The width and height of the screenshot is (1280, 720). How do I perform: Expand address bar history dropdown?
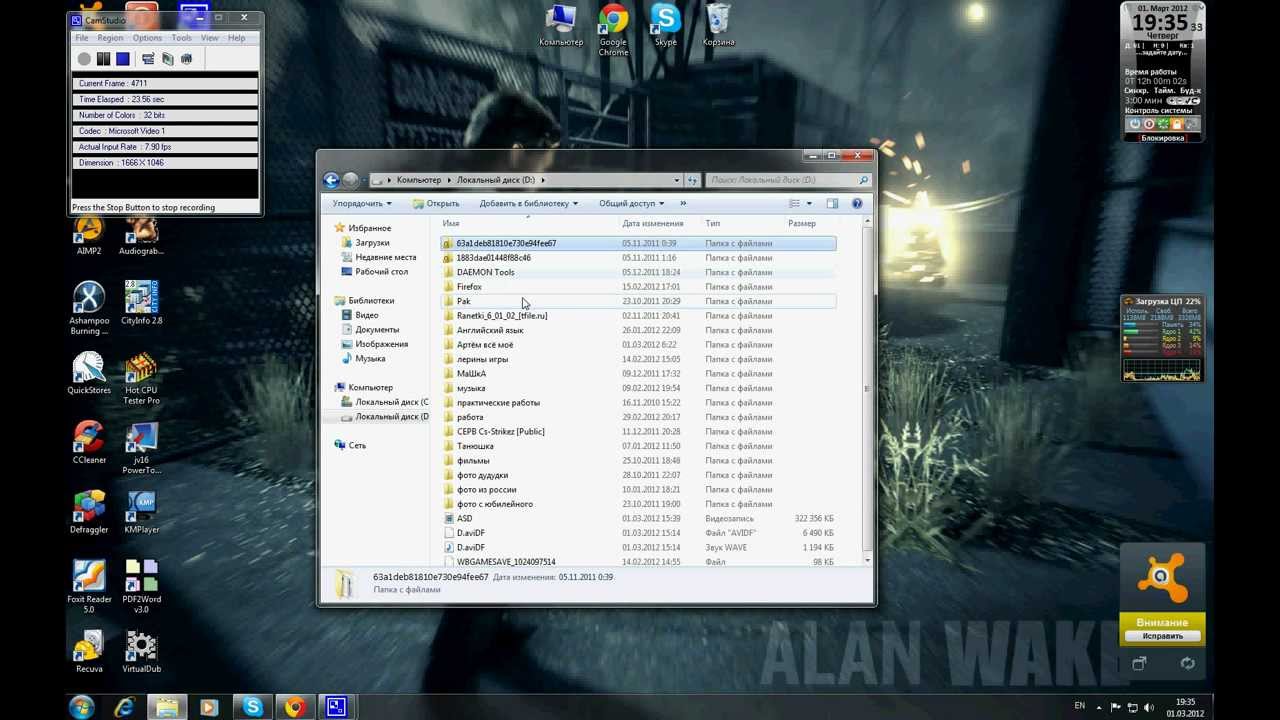676,180
